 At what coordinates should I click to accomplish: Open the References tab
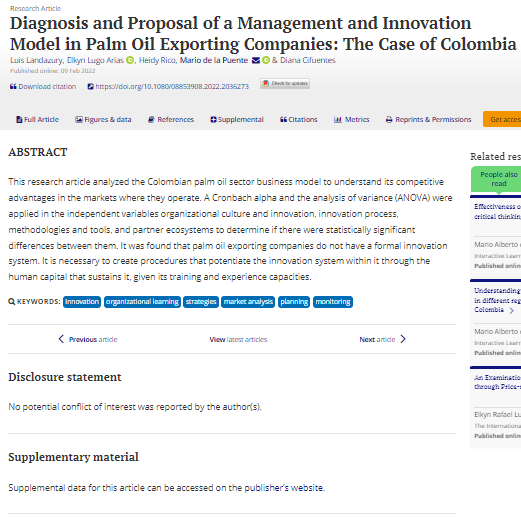(171, 120)
